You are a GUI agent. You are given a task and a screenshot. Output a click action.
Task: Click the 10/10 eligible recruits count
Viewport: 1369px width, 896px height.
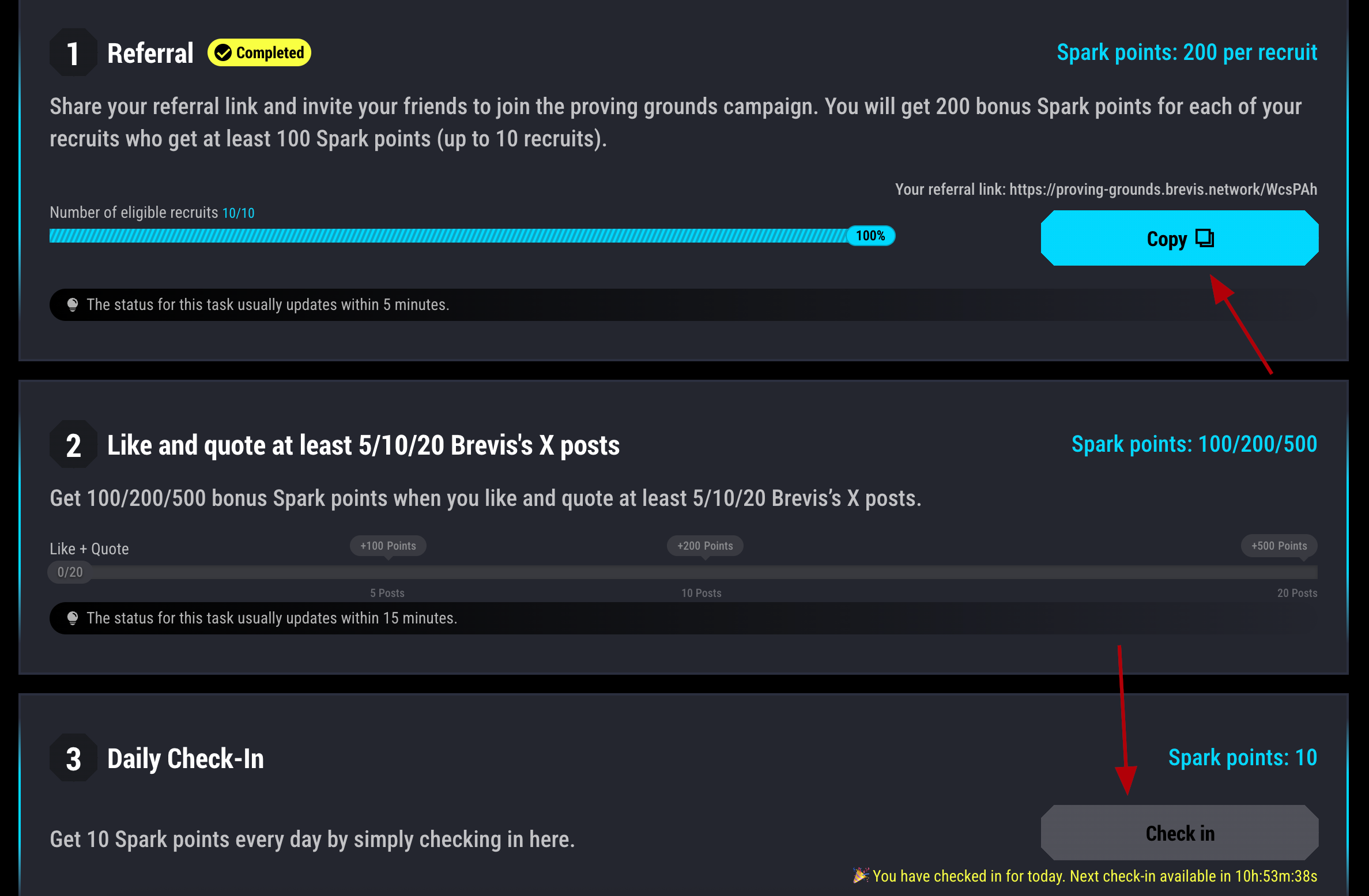(238, 213)
